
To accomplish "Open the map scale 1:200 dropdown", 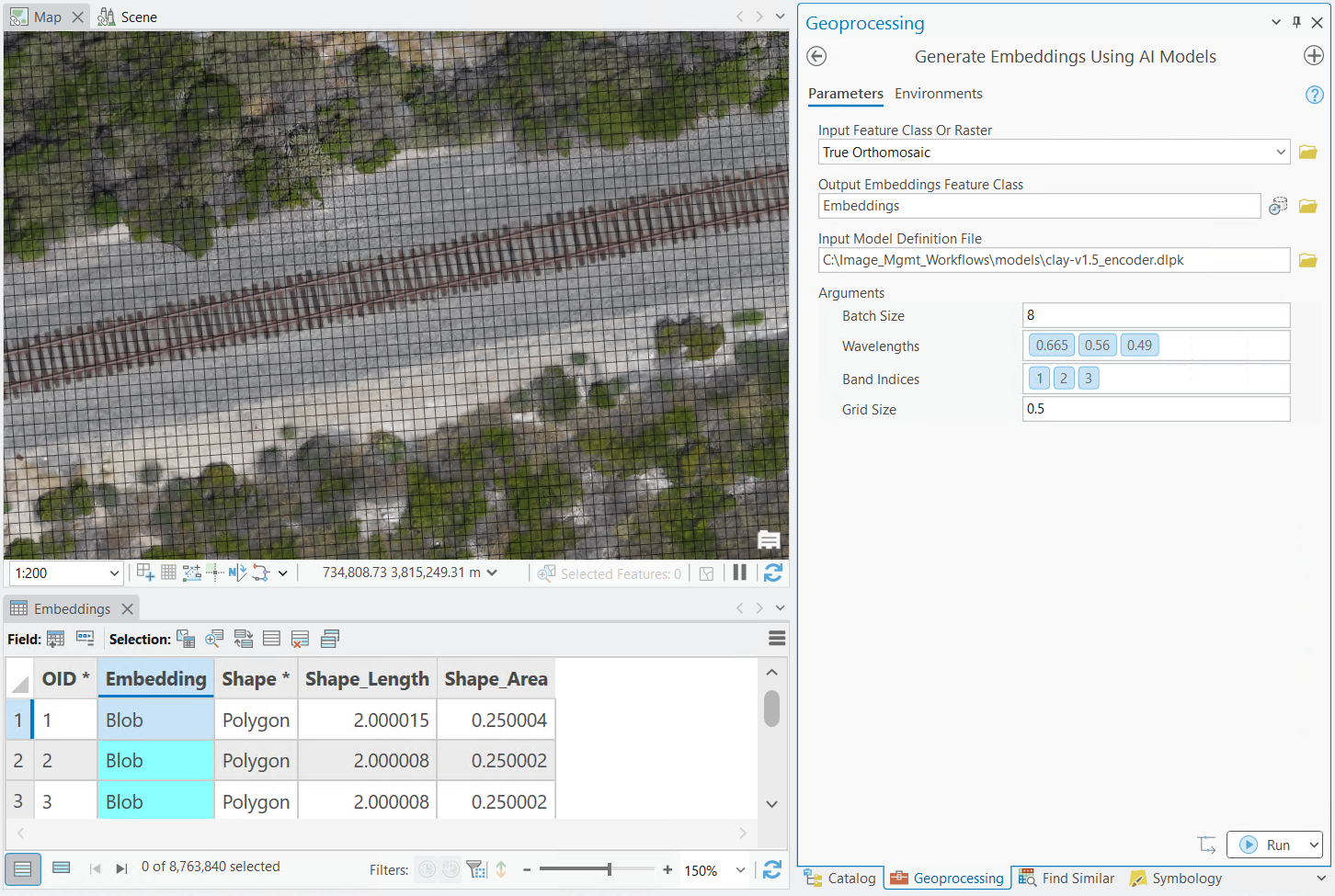I will [114, 573].
